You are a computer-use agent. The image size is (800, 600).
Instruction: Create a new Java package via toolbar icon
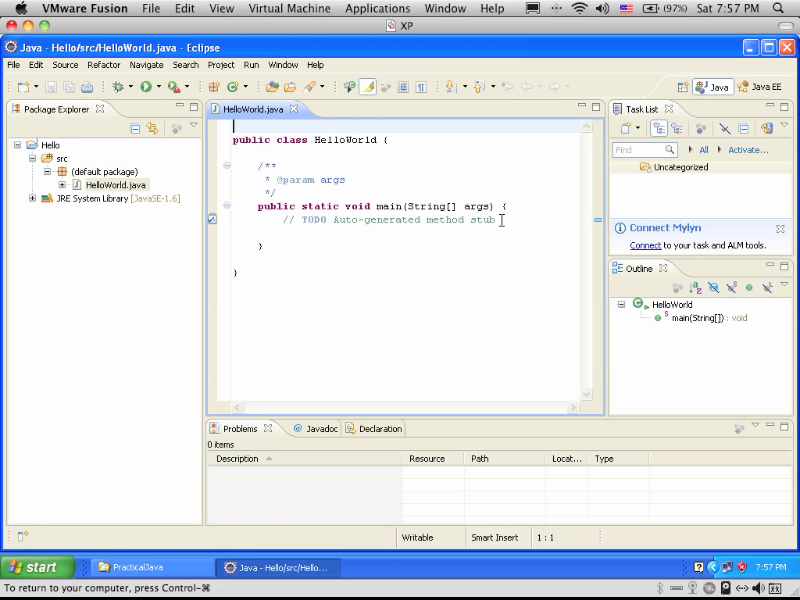click(214, 87)
